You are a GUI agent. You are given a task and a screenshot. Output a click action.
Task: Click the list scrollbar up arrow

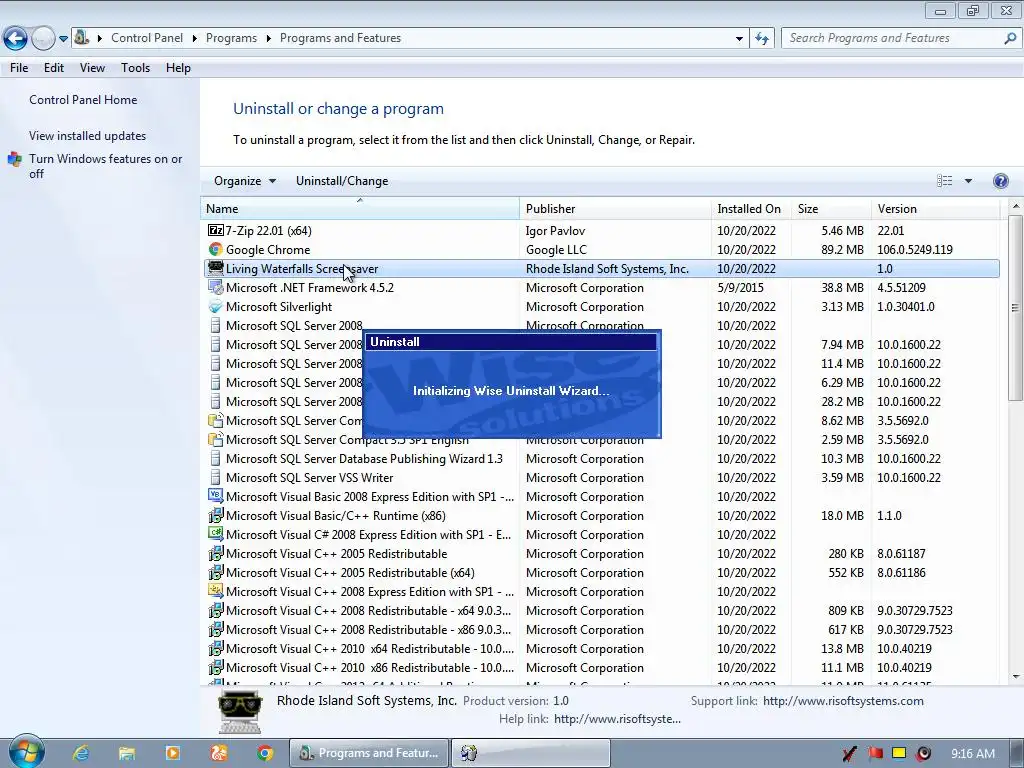(x=1016, y=206)
